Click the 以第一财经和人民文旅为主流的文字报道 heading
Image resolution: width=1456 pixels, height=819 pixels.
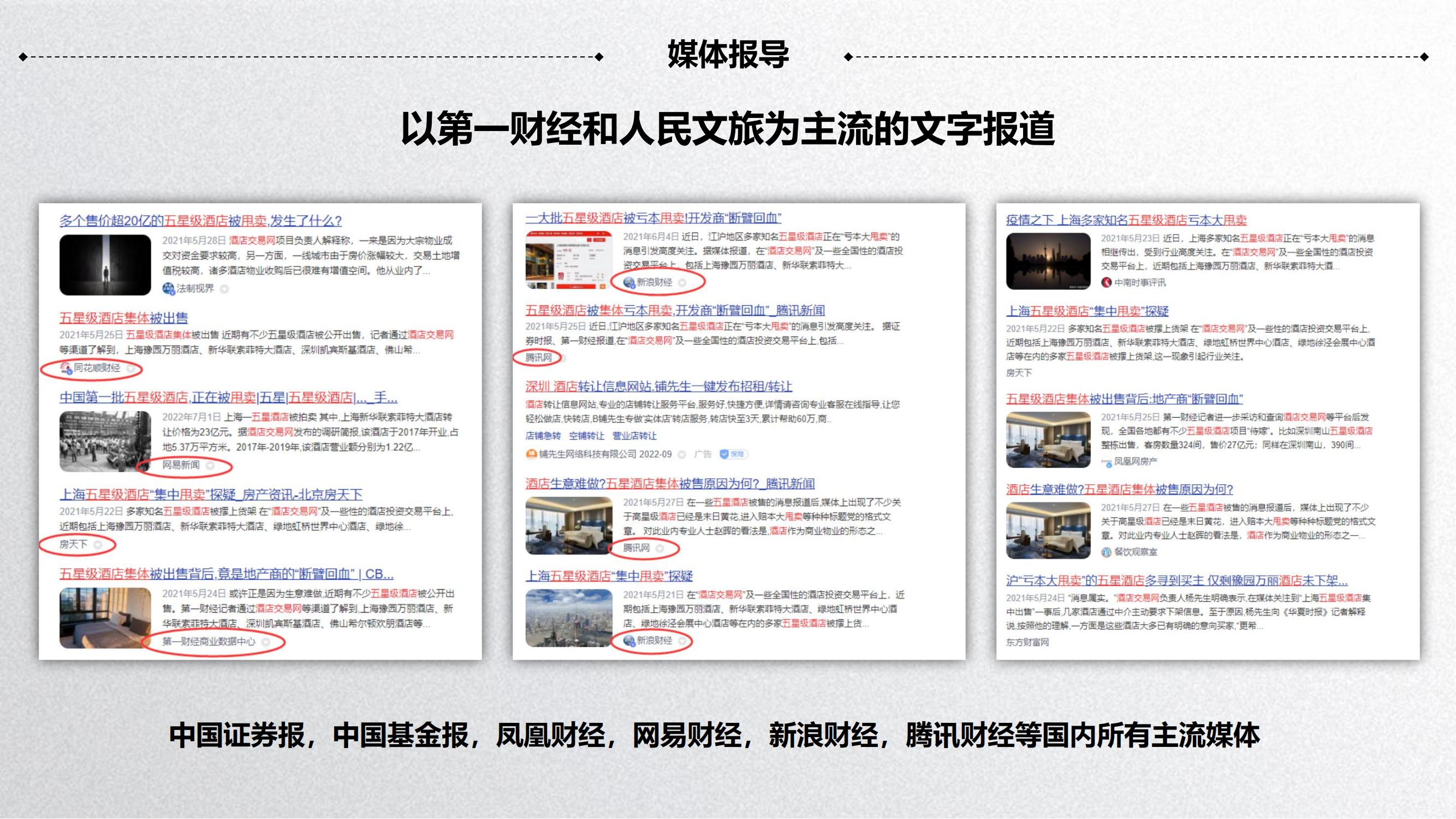pos(728,129)
